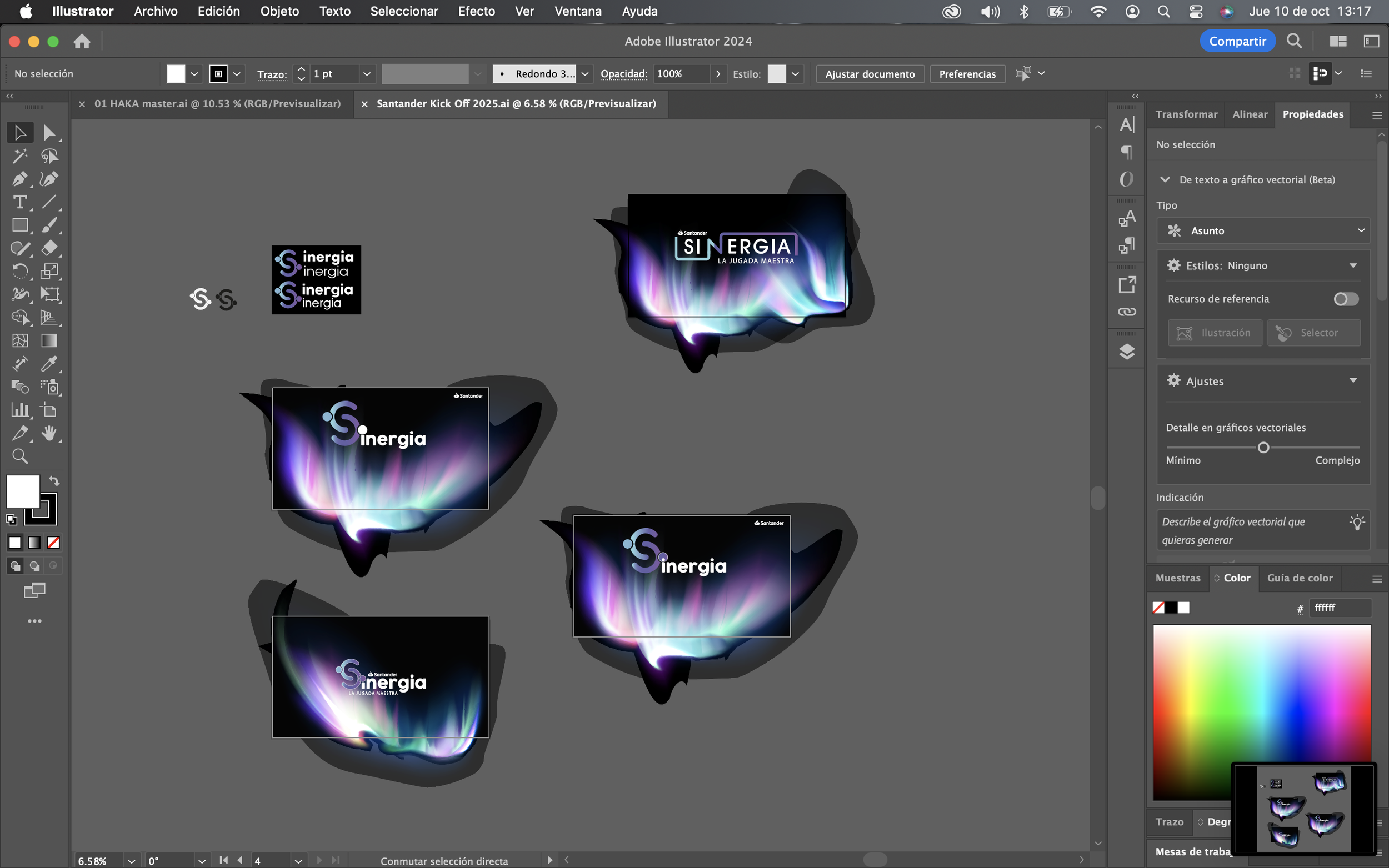The height and width of the screenshot is (868, 1389).
Task: Set fill to None in toolbar
Action: (x=53, y=543)
